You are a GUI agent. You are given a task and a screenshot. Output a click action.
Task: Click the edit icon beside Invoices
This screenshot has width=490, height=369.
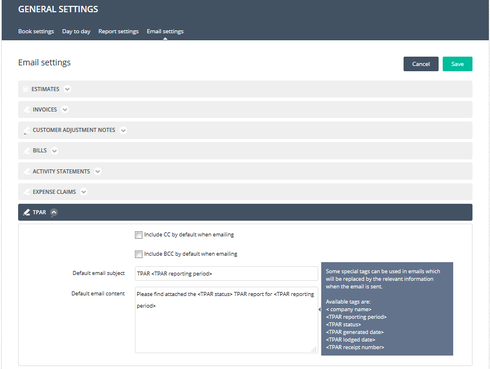pos(26,110)
